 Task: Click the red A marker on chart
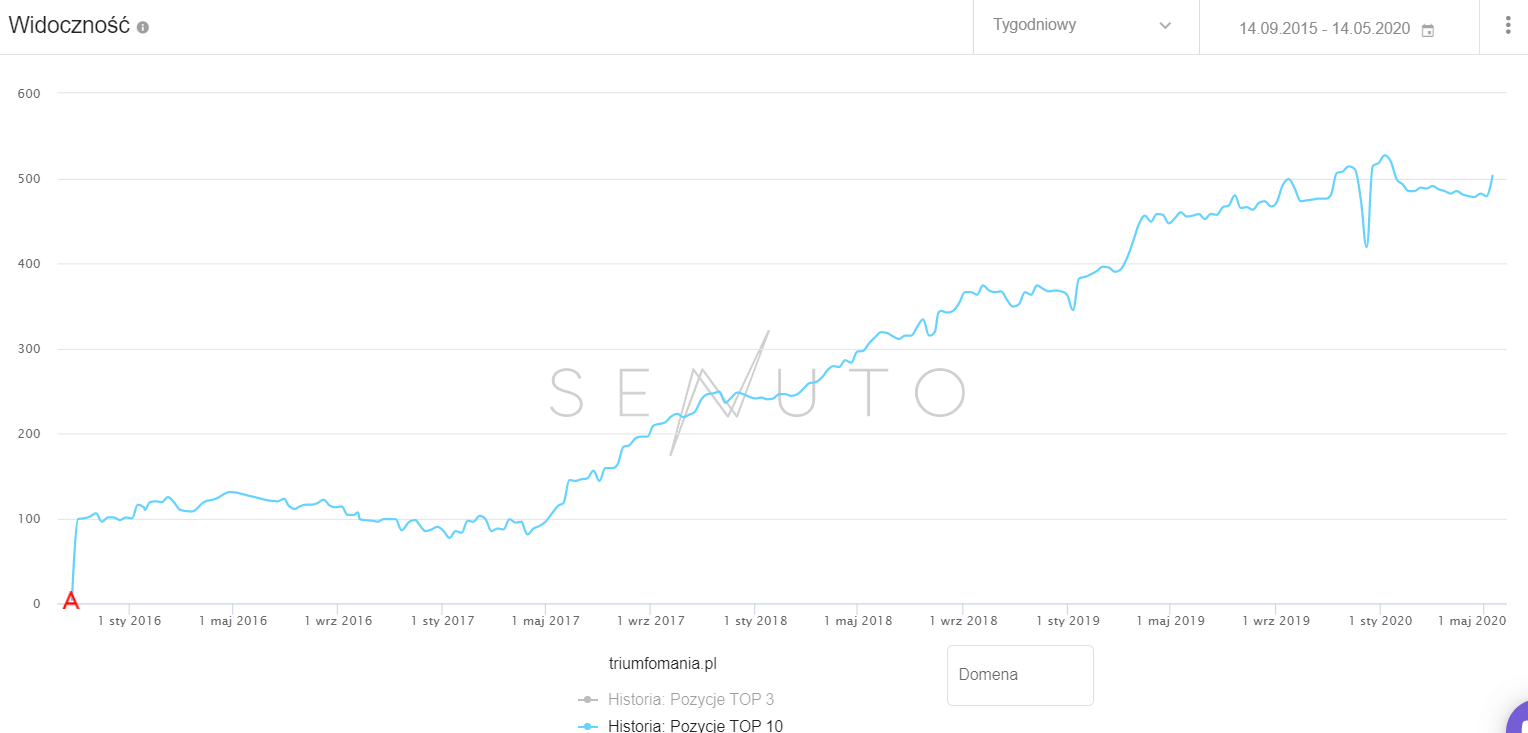click(71, 600)
